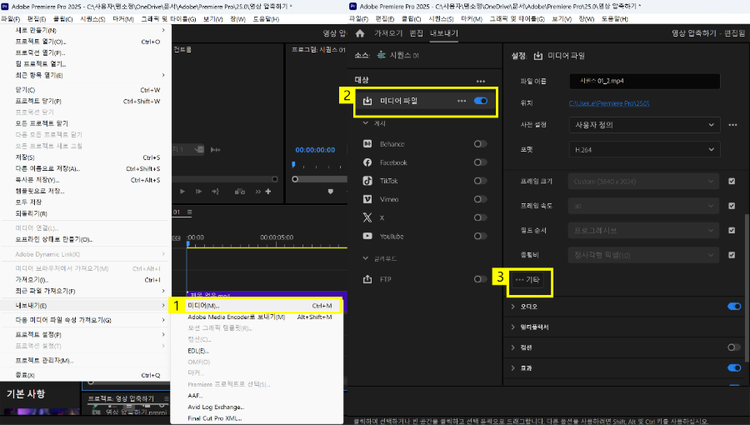Collapse the 게시 publish section

pos(365,123)
